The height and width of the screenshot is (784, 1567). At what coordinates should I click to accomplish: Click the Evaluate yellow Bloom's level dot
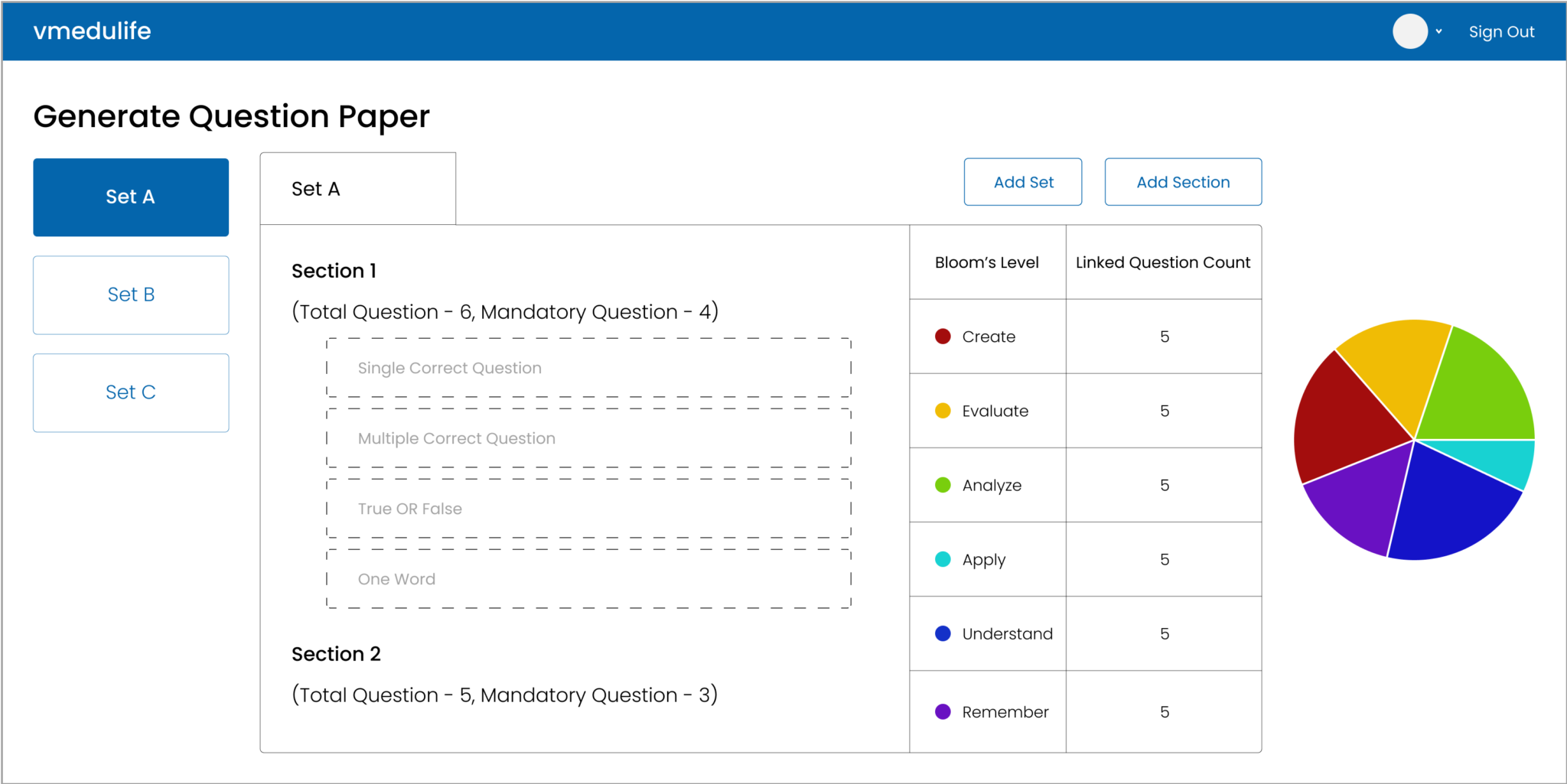[x=943, y=410]
